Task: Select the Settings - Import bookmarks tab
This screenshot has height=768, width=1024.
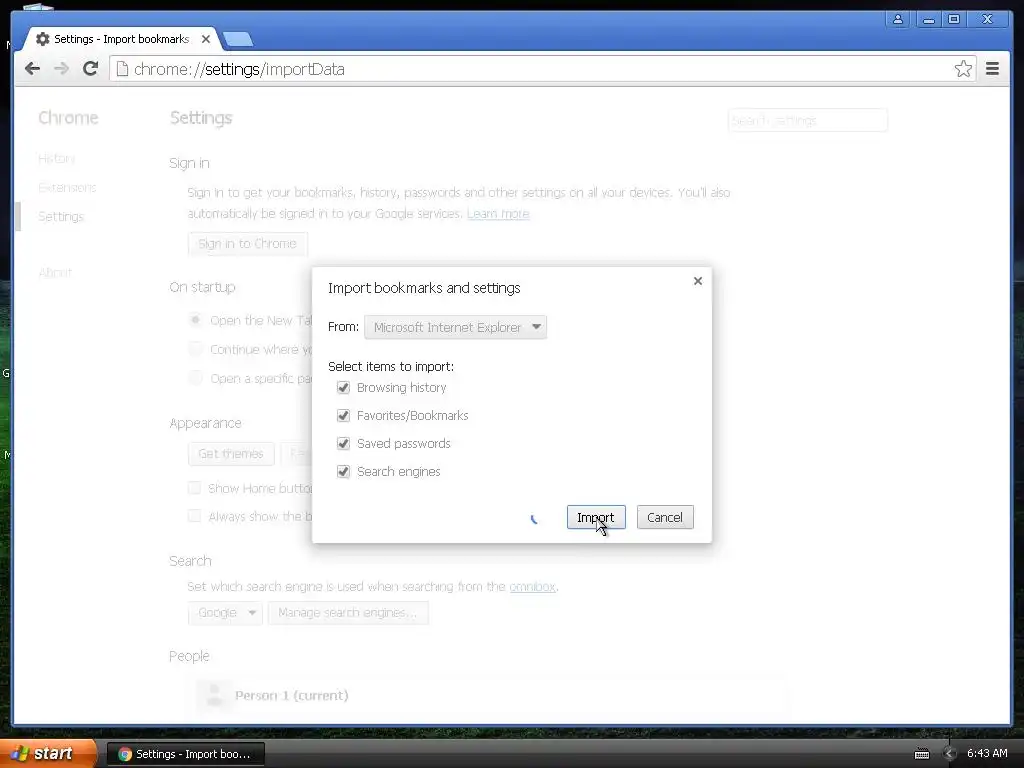Action: [121, 39]
